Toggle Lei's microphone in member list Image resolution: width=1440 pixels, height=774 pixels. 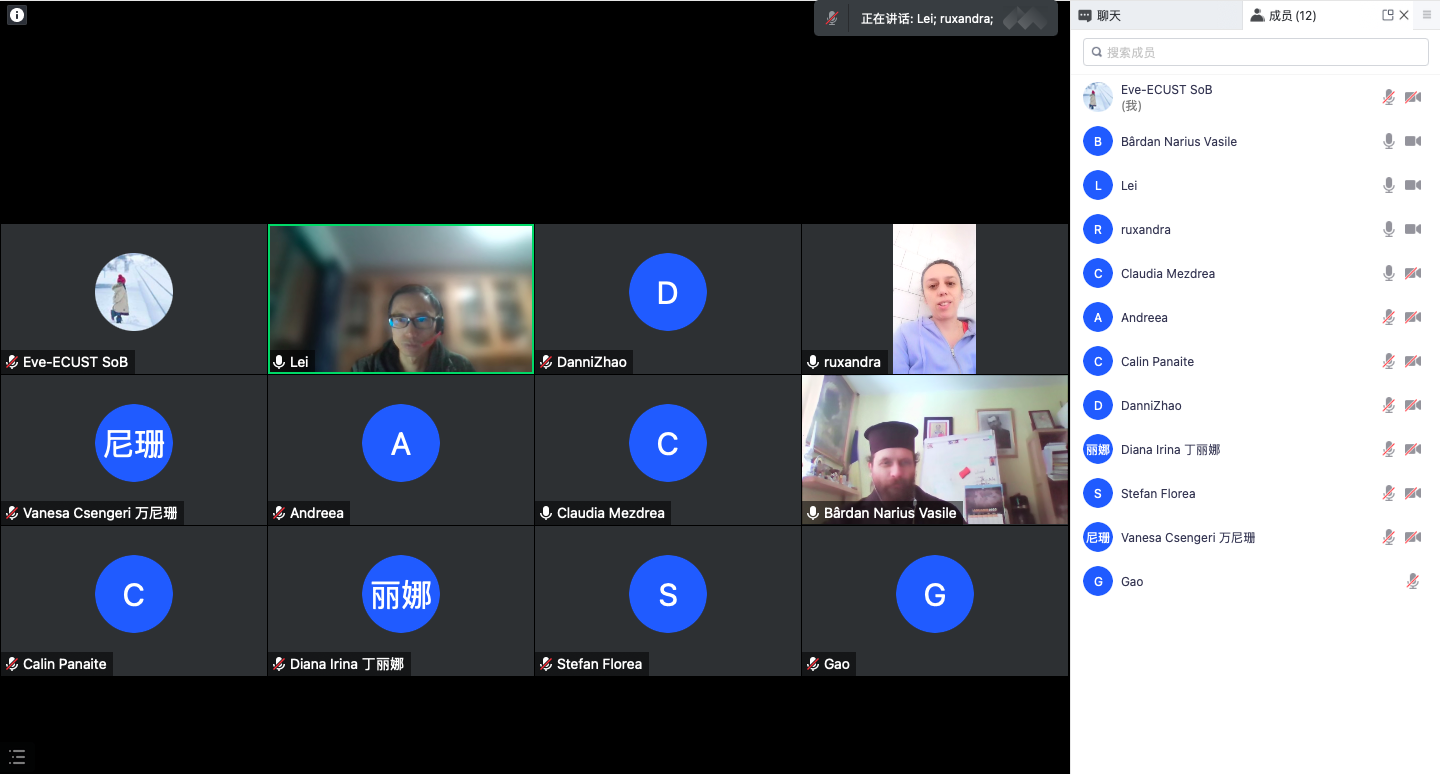coord(1388,185)
